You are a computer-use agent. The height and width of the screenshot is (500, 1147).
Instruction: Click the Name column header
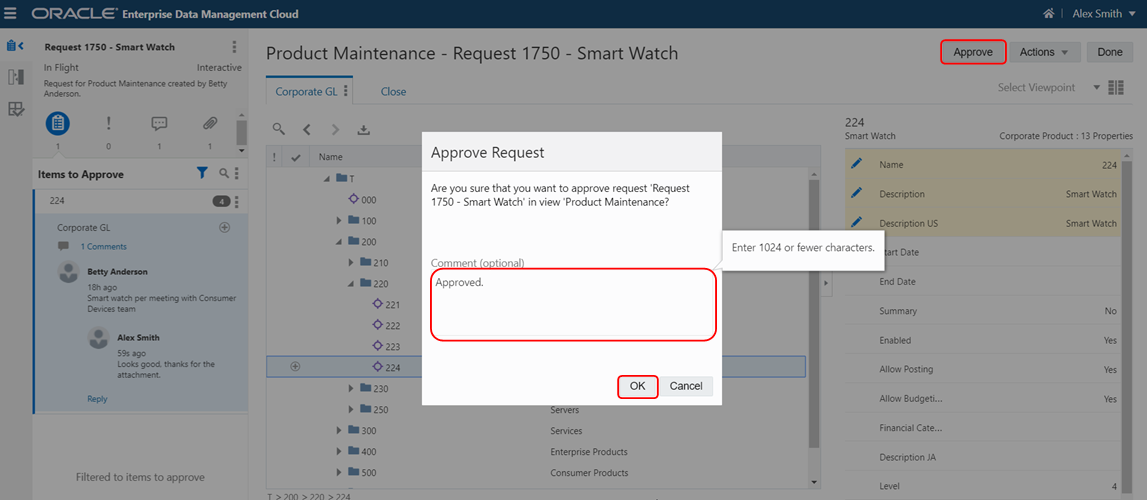(331, 156)
